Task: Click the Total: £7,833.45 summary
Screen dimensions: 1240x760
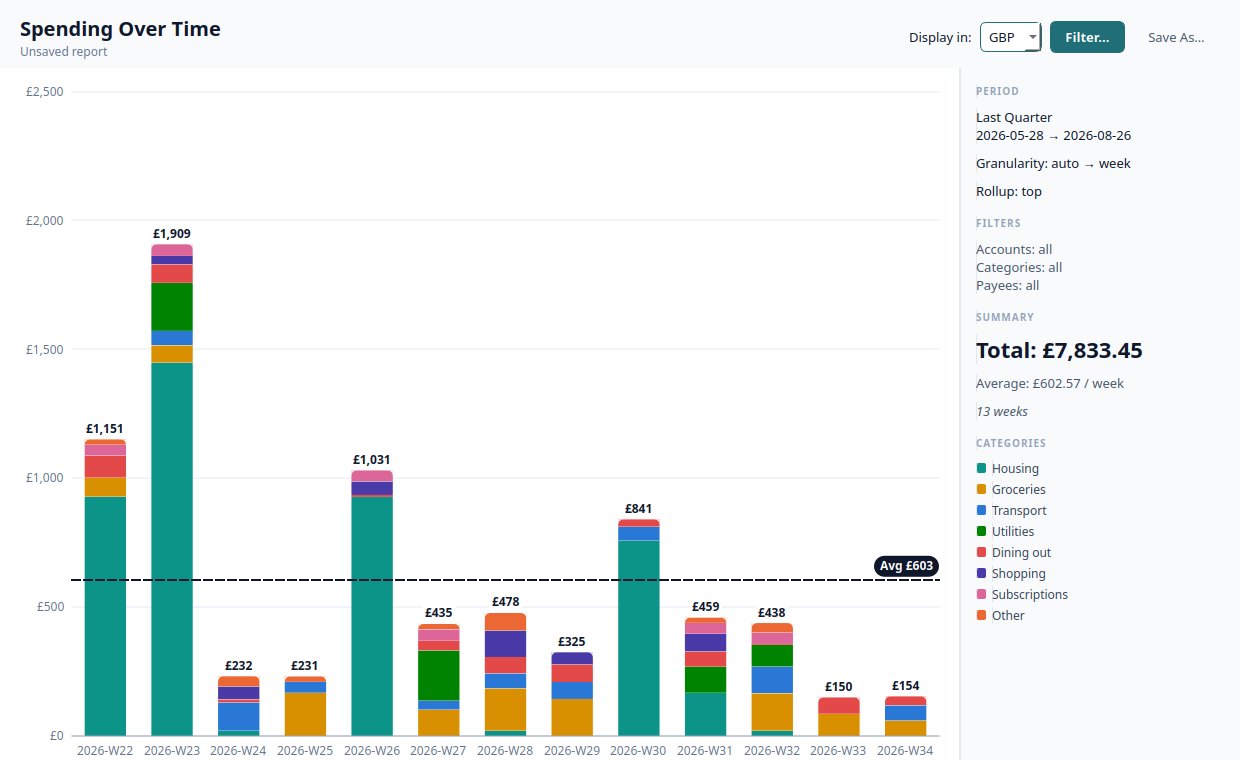Action: click(1059, 351)
